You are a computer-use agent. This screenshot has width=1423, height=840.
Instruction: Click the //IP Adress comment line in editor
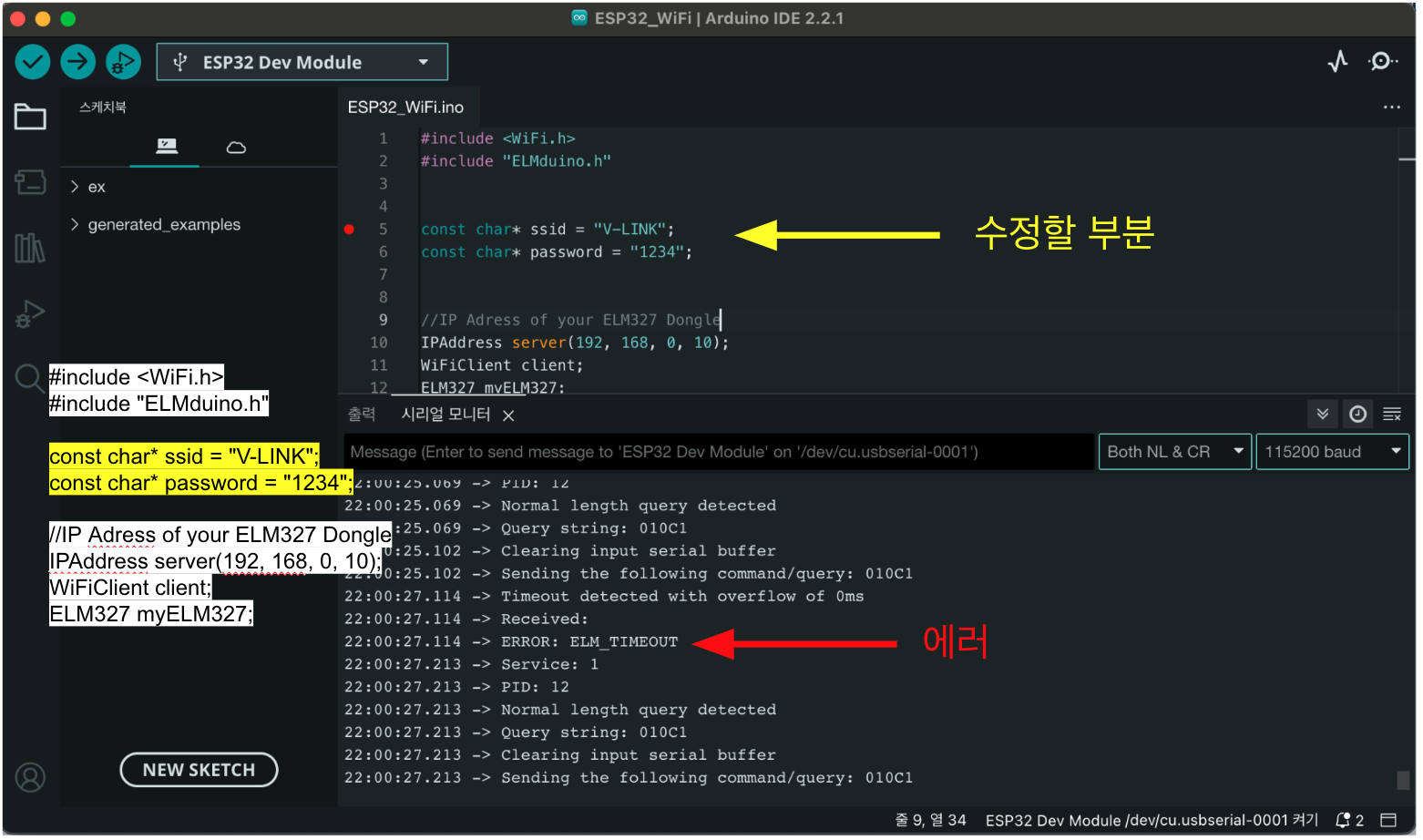571,320
